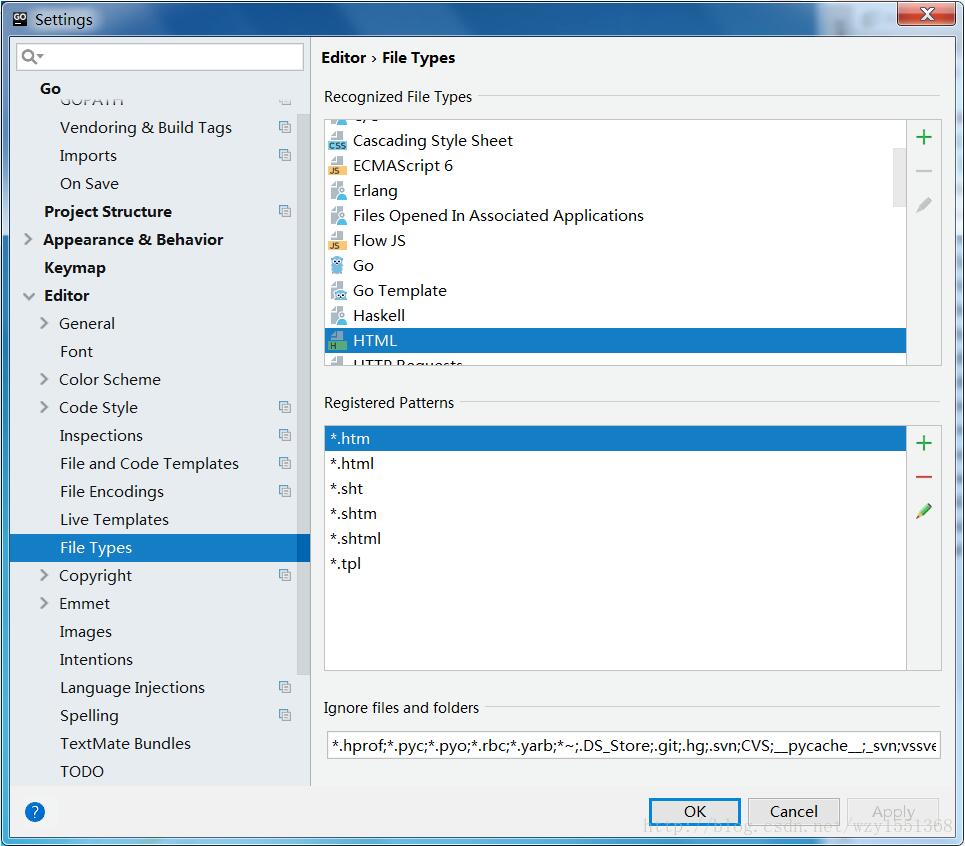Image resolution: width=965 pixels, height=846 pixels.
Task: Click the project-level icon beside Spelling
Action: [284, 715]
